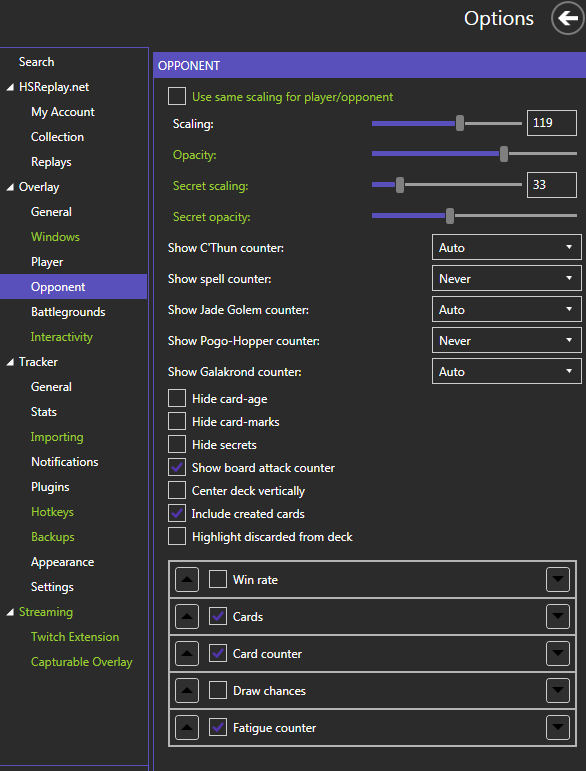The image size is (586, 771).
Task: Enable the Draw chances checkbox
Action: pos(218,691)
